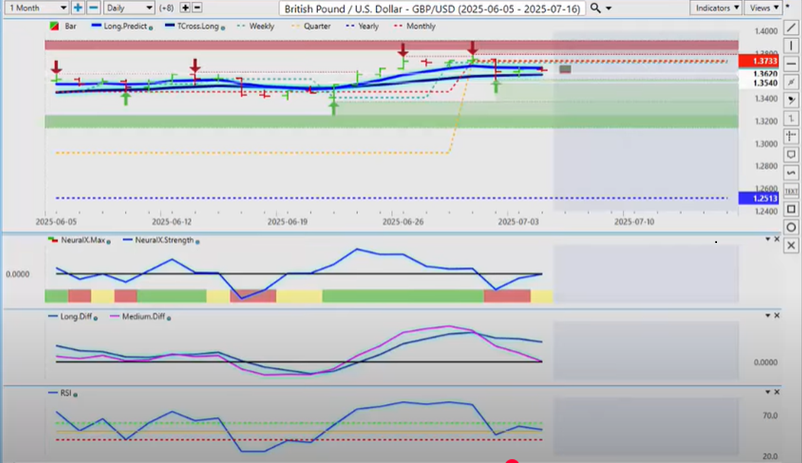Open the 1 Month range dropdown
The width and height of the screenshot is (802, 463).
(35, 8)
